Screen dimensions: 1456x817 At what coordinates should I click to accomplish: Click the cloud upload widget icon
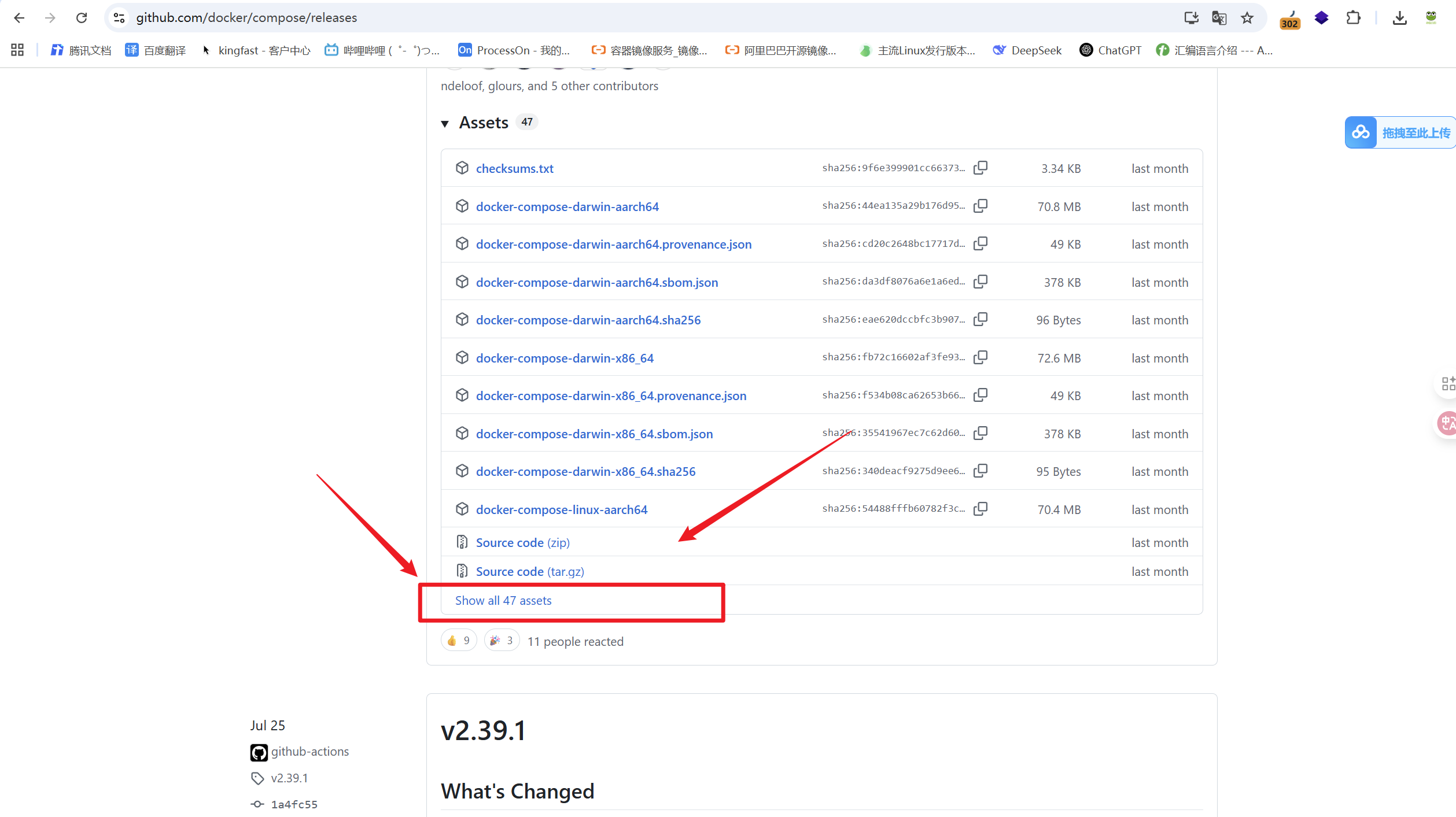[x=1361, y=132]
